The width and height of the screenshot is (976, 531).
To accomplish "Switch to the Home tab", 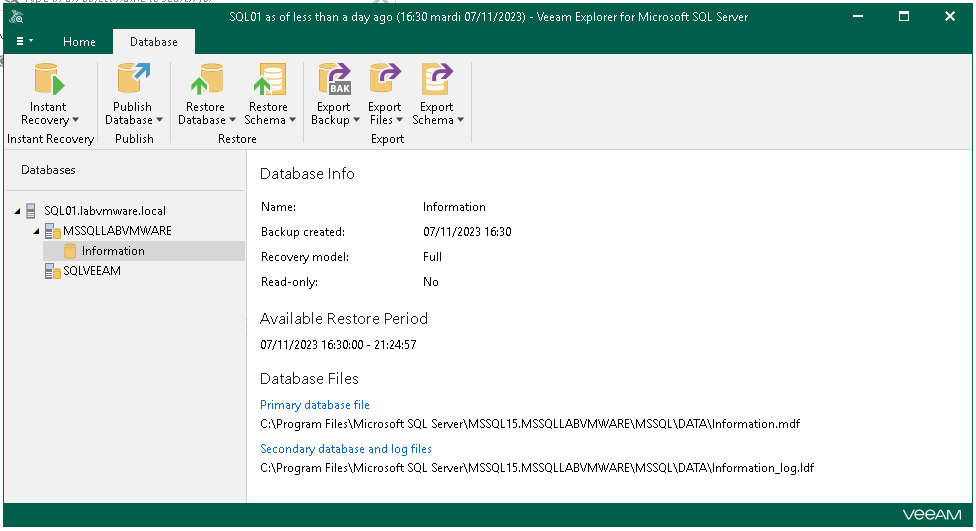I will pyautogui.click(x=79, y=42).
